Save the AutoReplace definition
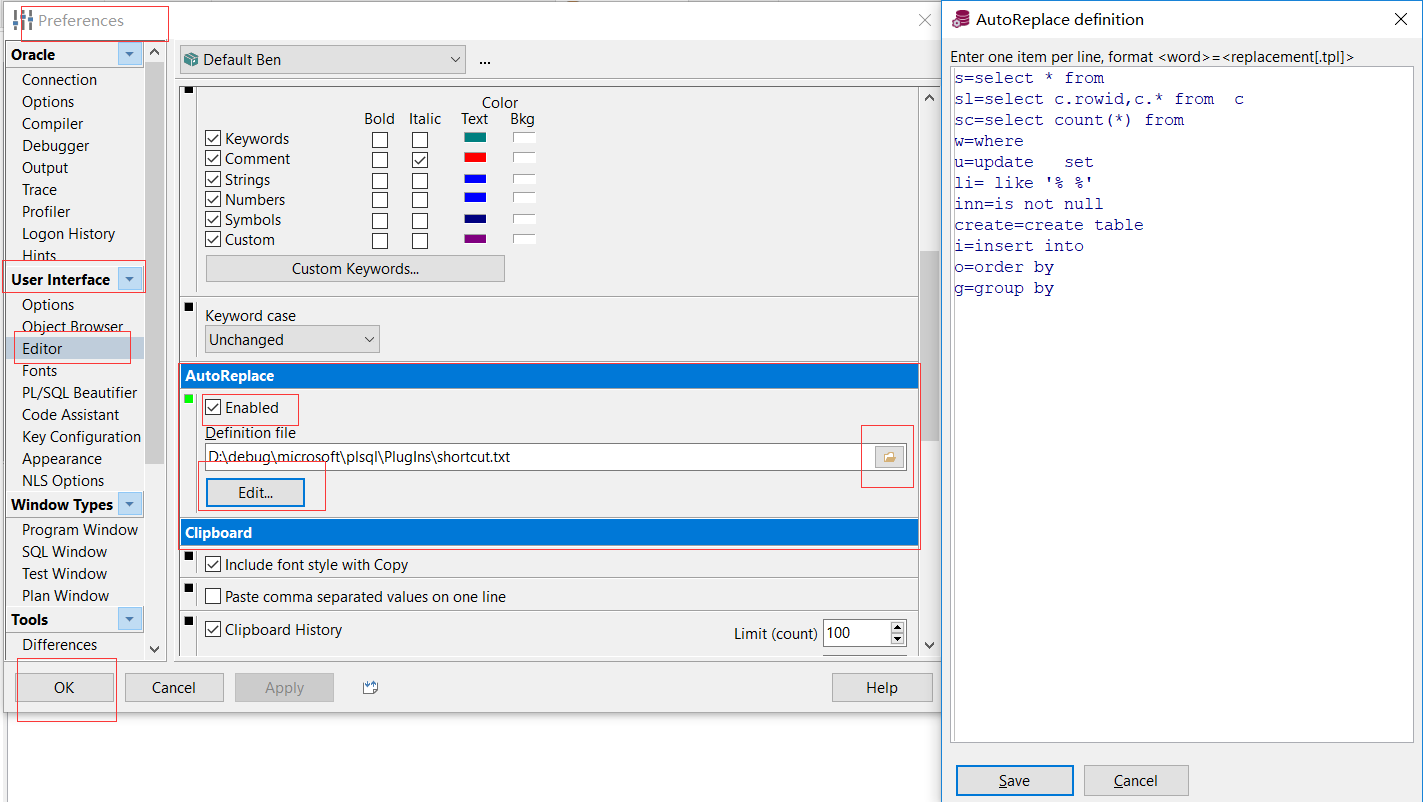The image size is (1423, 802). pyautogui.click(x=1014, y=780)
